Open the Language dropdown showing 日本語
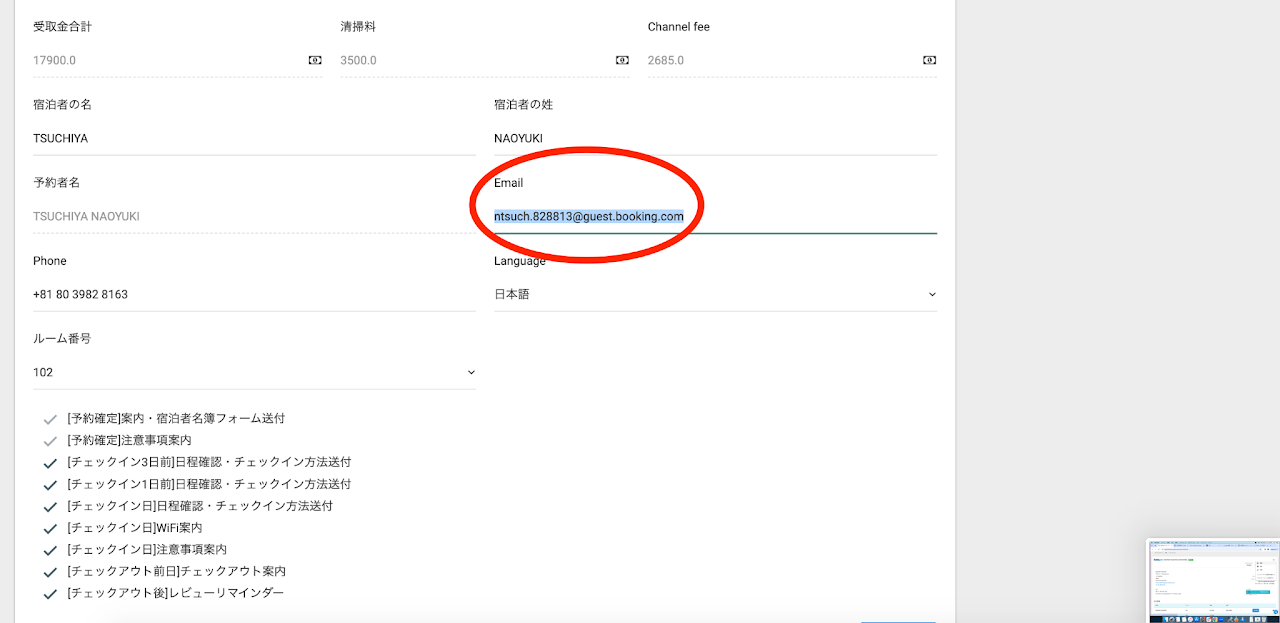The width and height of the screenshot is (1280, 623). 714,295
